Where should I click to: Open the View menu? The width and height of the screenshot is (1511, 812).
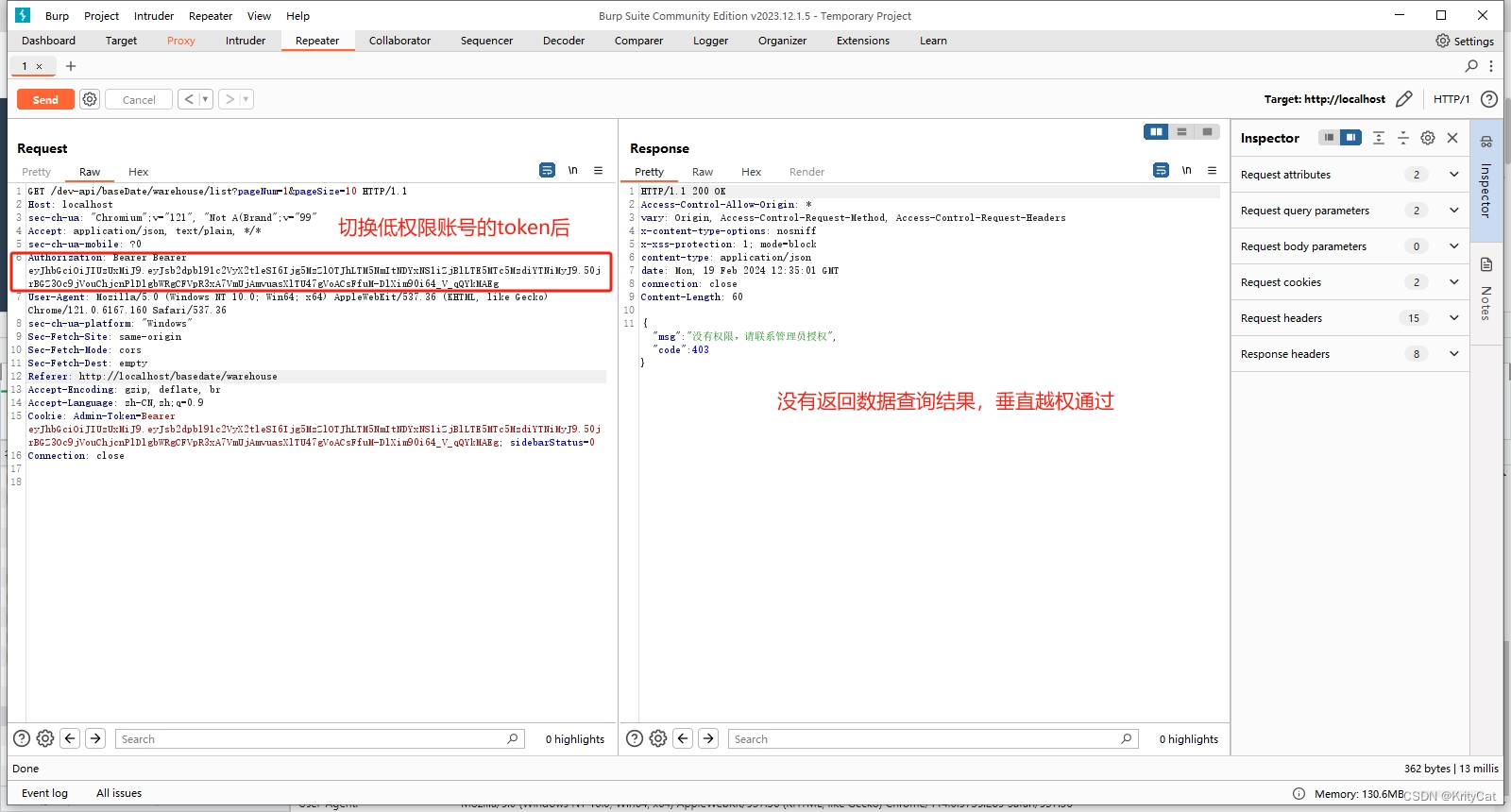[x=259, y=16]
